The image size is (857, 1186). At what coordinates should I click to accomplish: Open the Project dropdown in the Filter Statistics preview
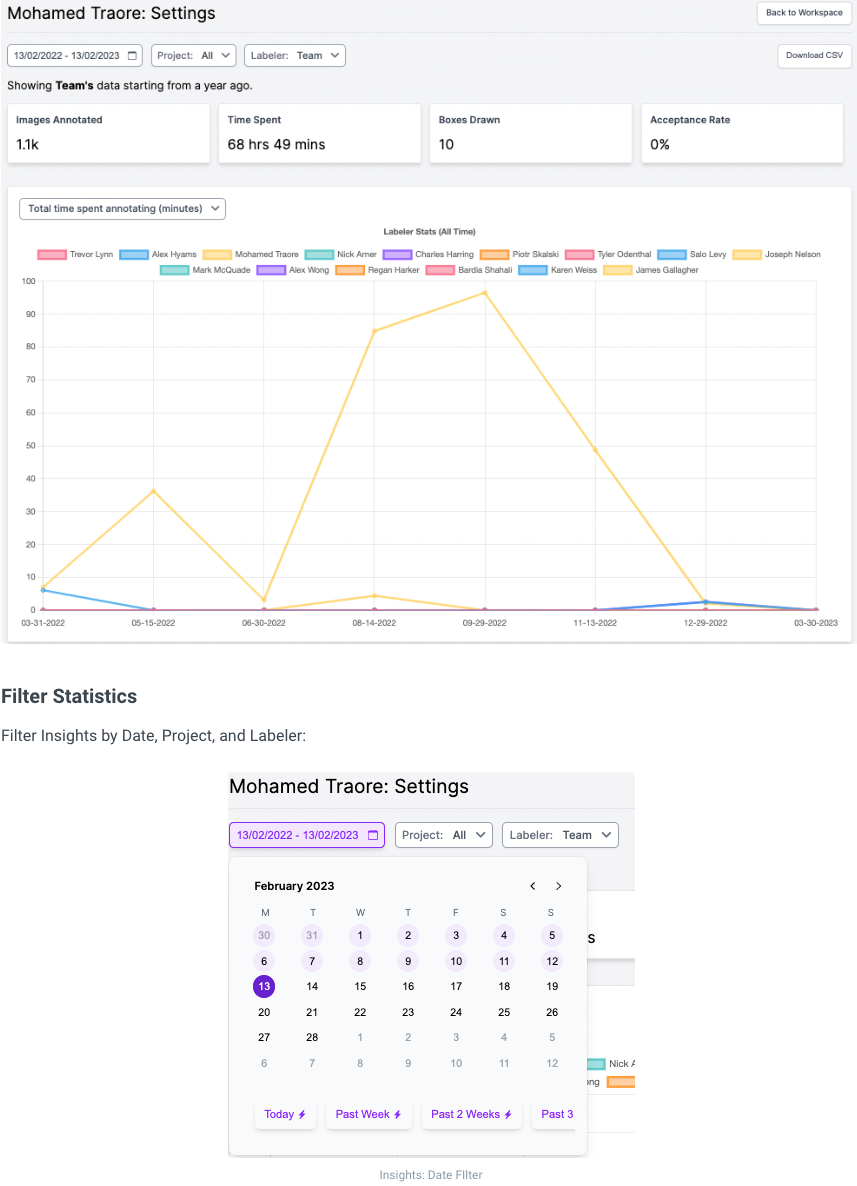[443, 834]
